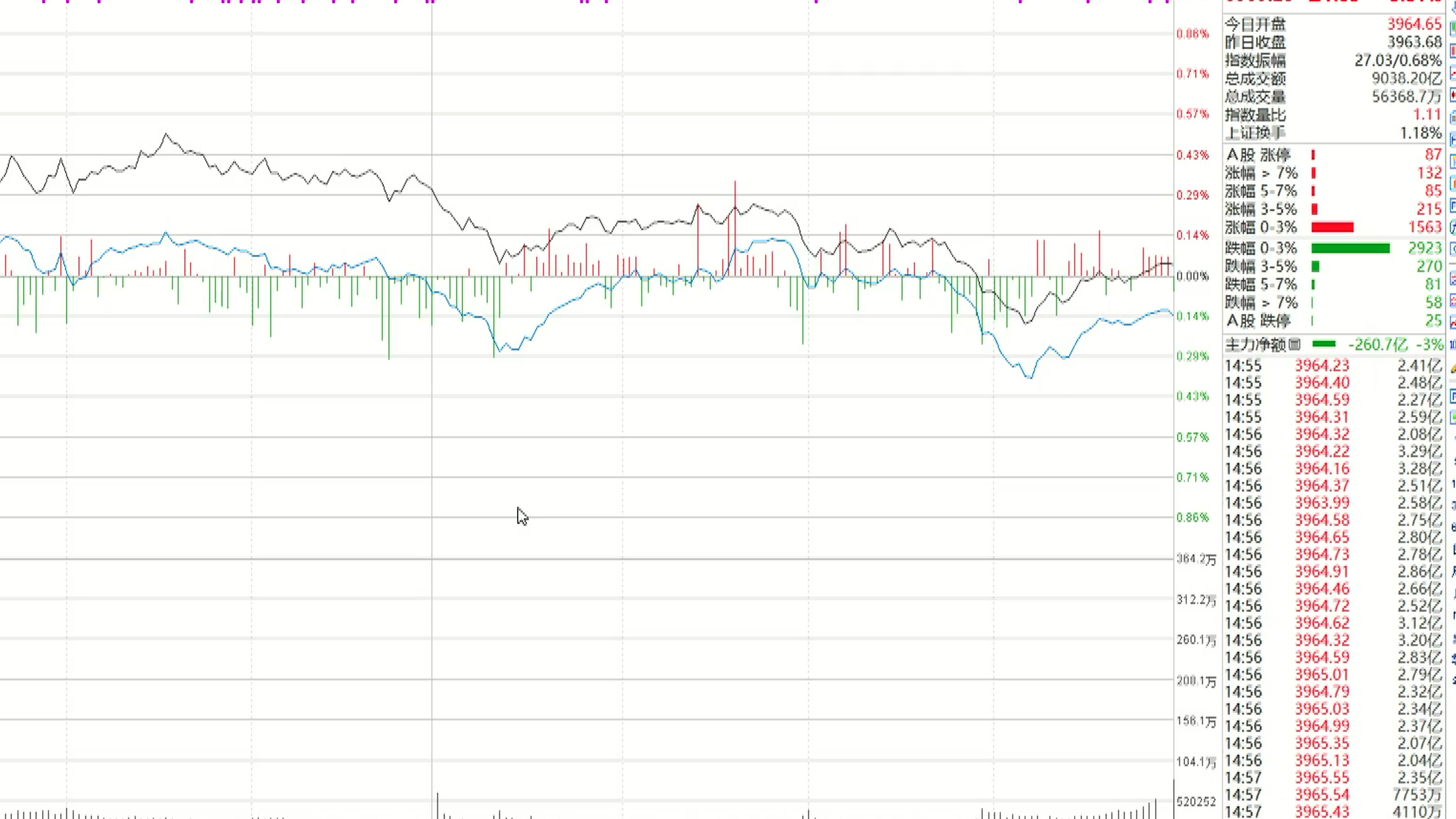Click the 0.86% top axis label
Viewport: 1456px width, 819px height.
pos(1192,34)
